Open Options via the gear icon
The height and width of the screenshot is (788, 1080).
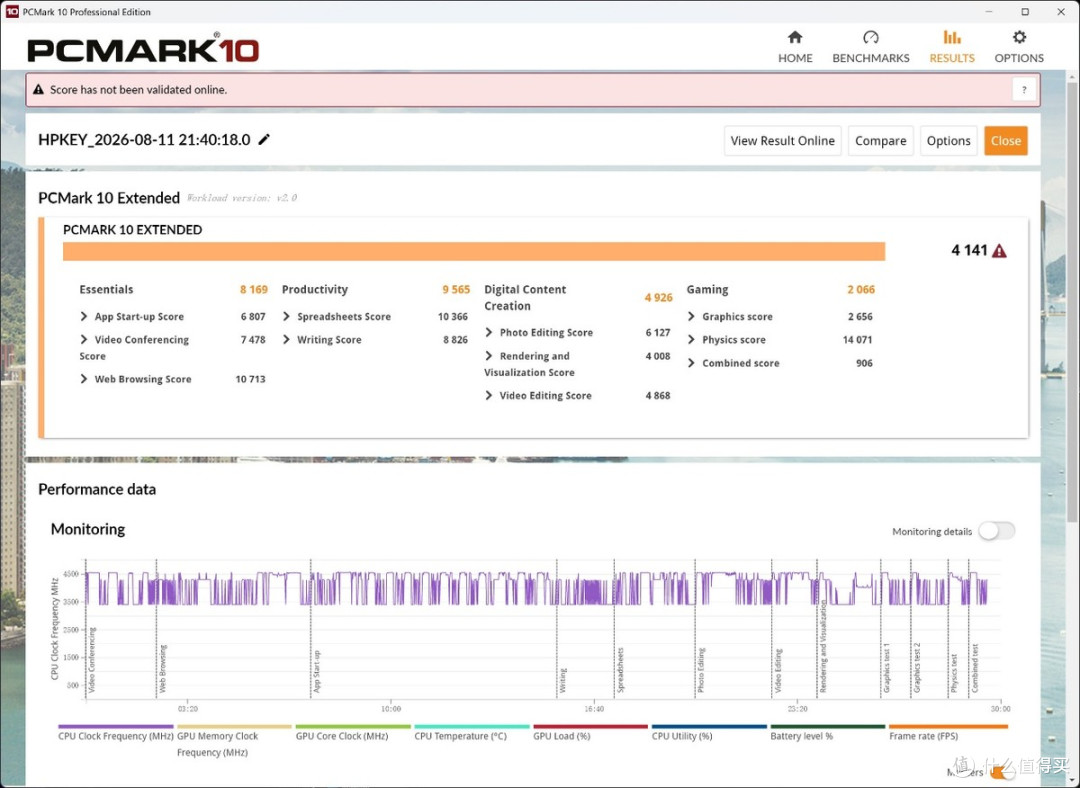[1019, 37]
